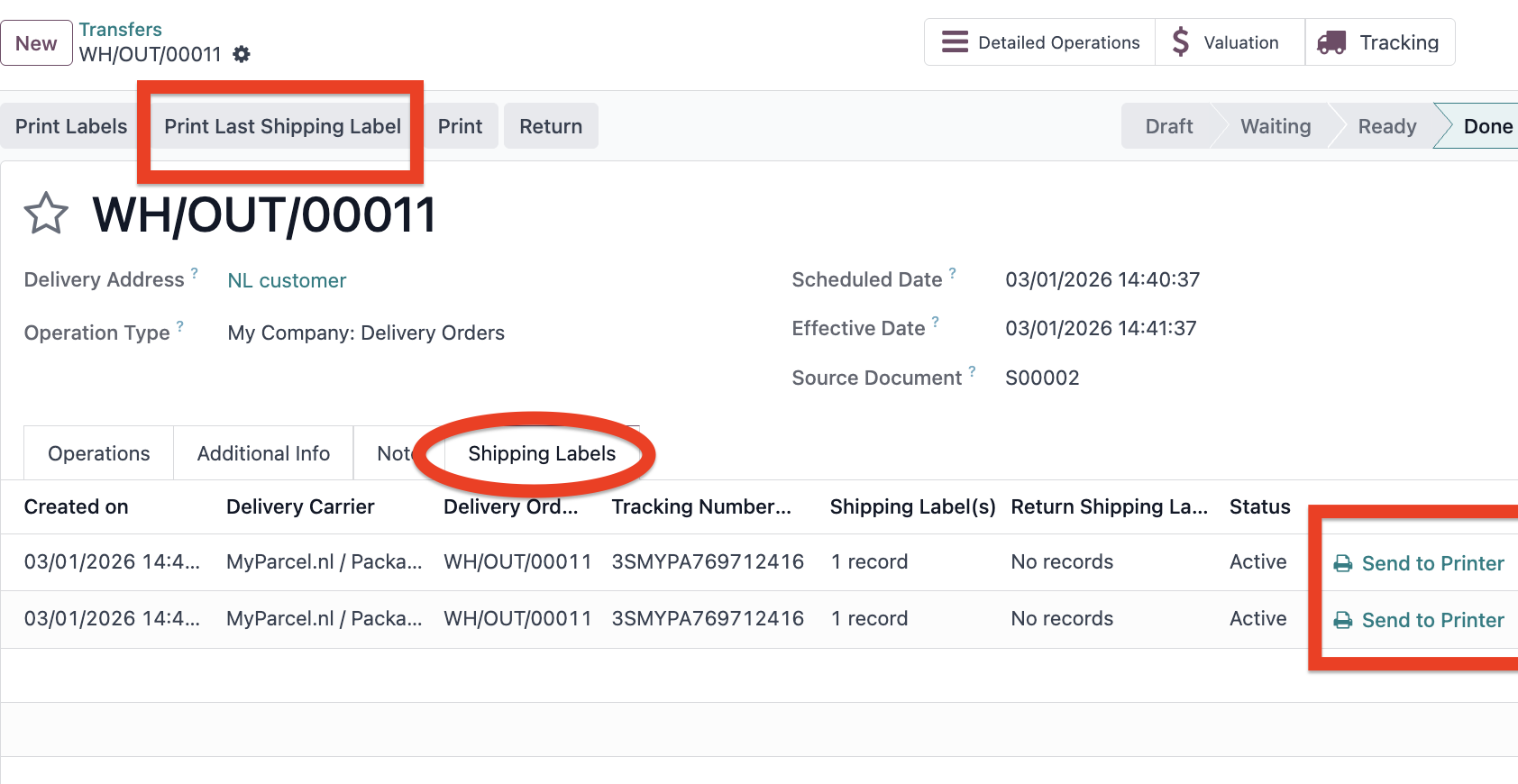Mark transfer as favorite with star icon
Viewport: 1518px width, 784px height.
click(46, 214)
